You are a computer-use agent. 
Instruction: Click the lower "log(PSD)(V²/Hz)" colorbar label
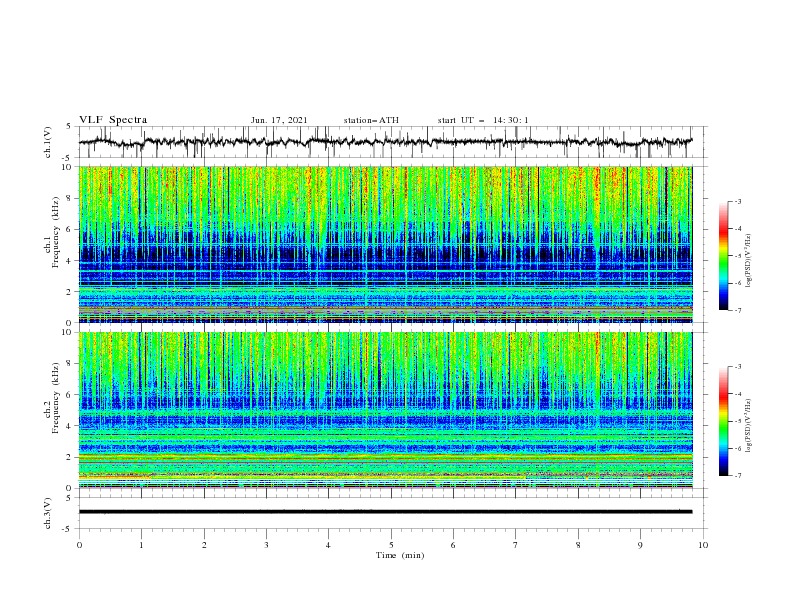coord(748,426)
